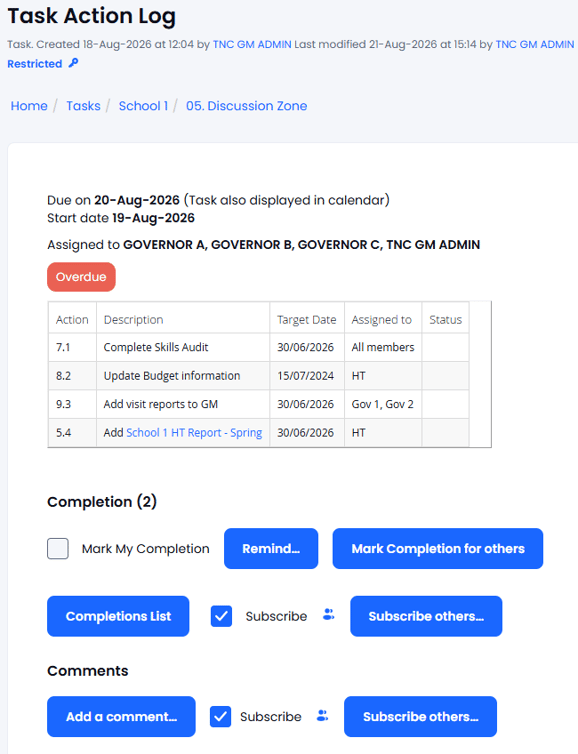This screenshot has height=754, width=578.
Task: Open the Remind... dialog button
Action: (271, 549)
